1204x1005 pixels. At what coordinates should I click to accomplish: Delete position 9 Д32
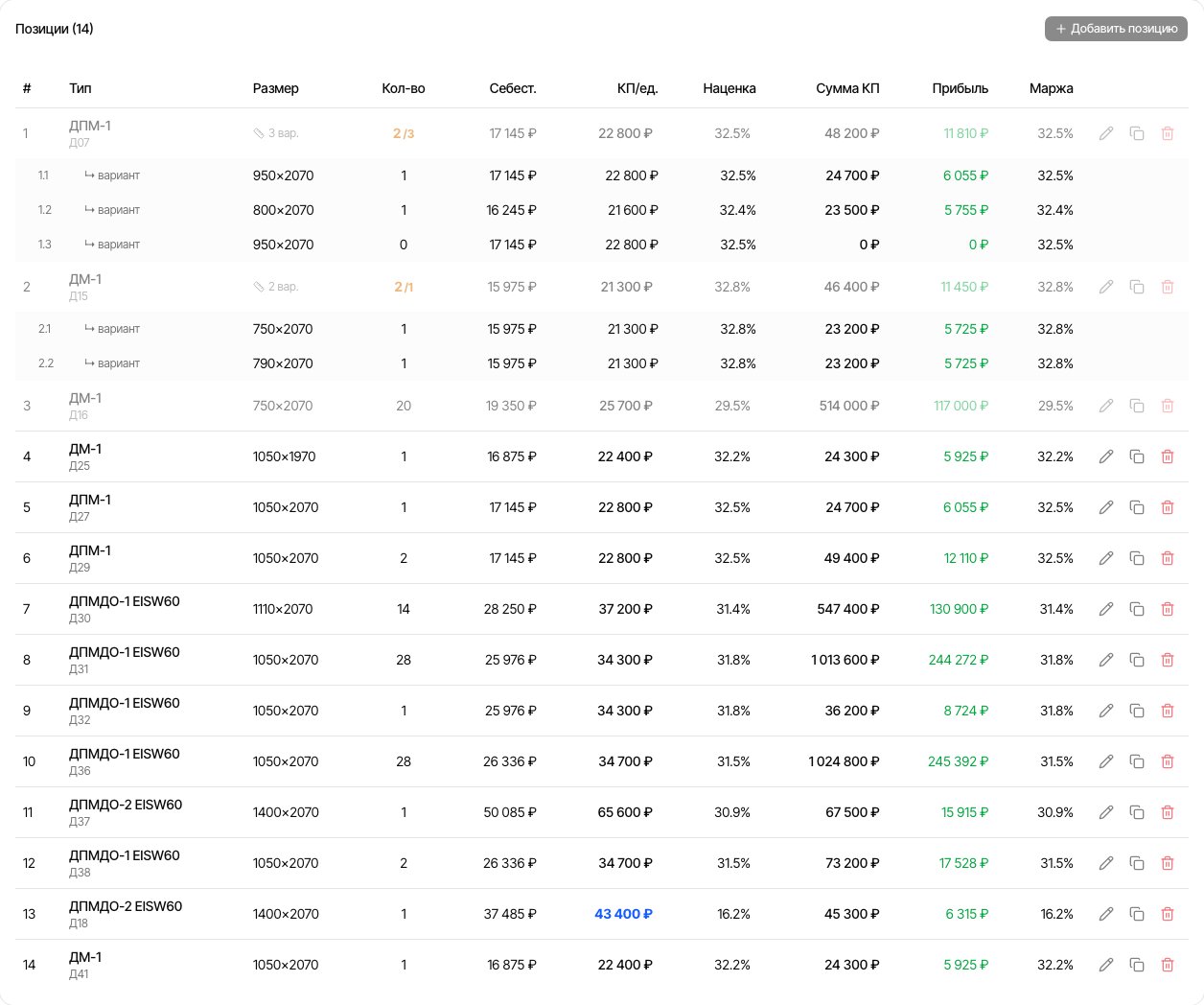point(1168,711)
